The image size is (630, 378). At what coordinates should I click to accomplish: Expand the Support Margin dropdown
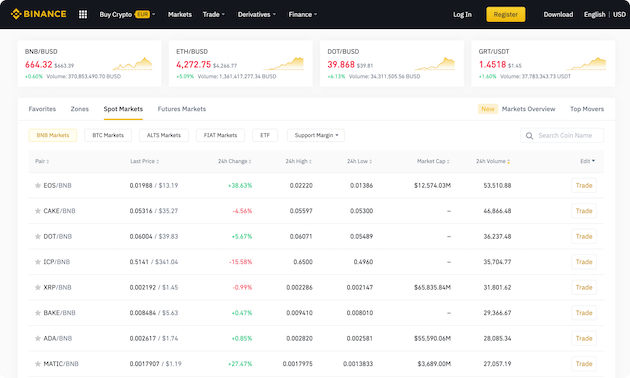[x=316, y=135]
